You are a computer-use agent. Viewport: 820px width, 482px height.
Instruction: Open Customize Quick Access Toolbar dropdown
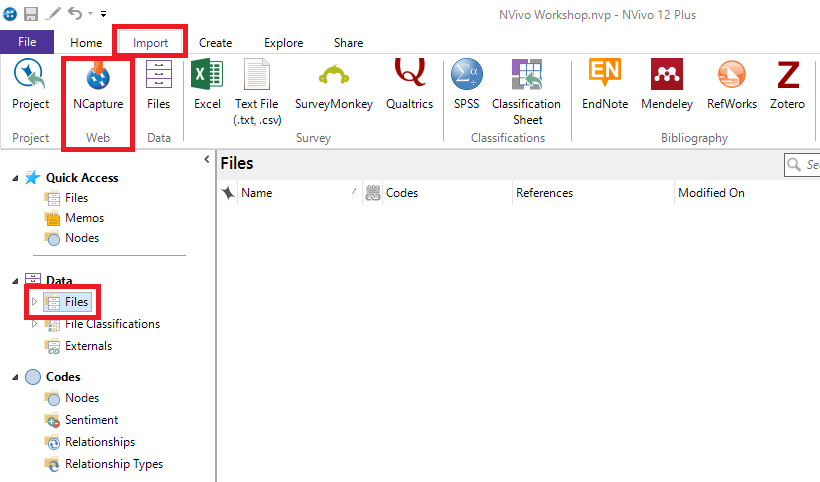[x=104, y=14]
